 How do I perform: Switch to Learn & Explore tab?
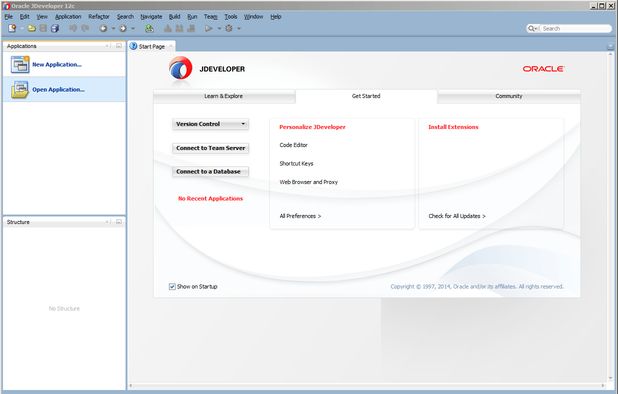click(x=224, y=96)
